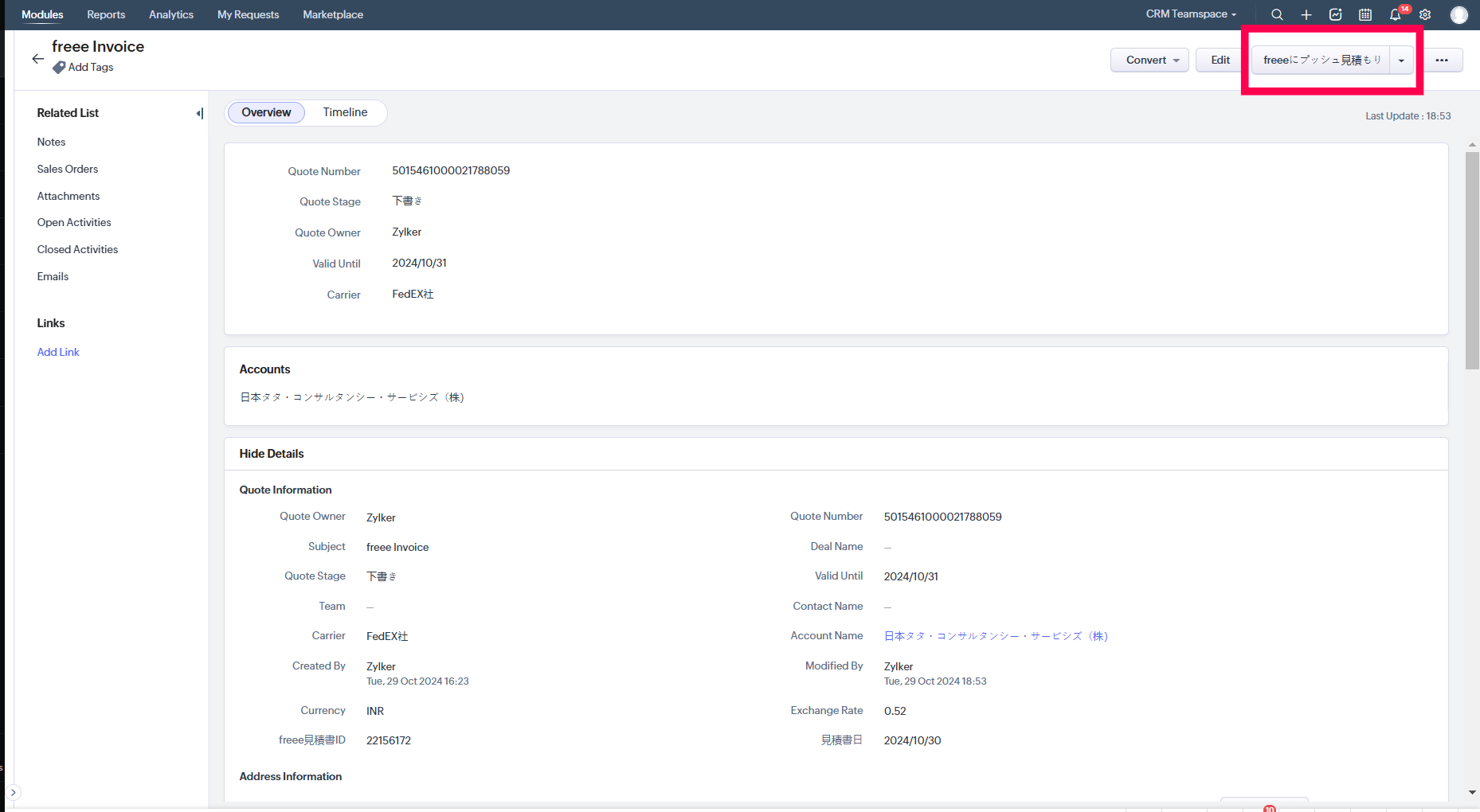Expand the bottom-left panel arrow
The height and width of the screenshot is (812, 1480).
click(x=13, y=792)
